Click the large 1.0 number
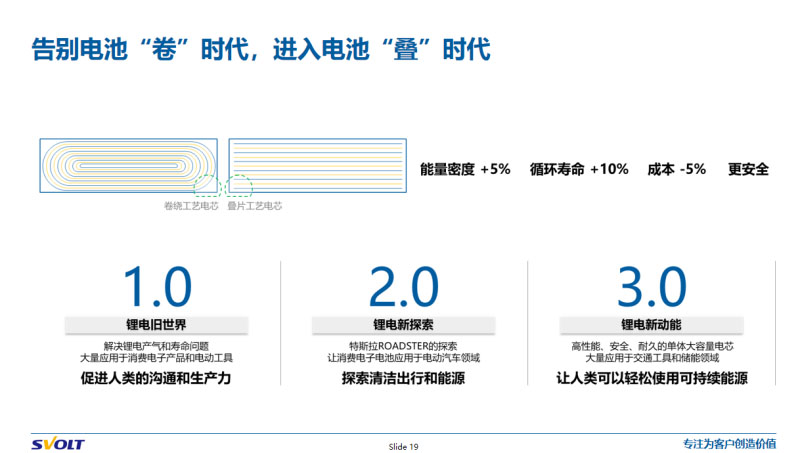Screen dimensions: 800x453 pyautogui.click(x=156, y=287)
